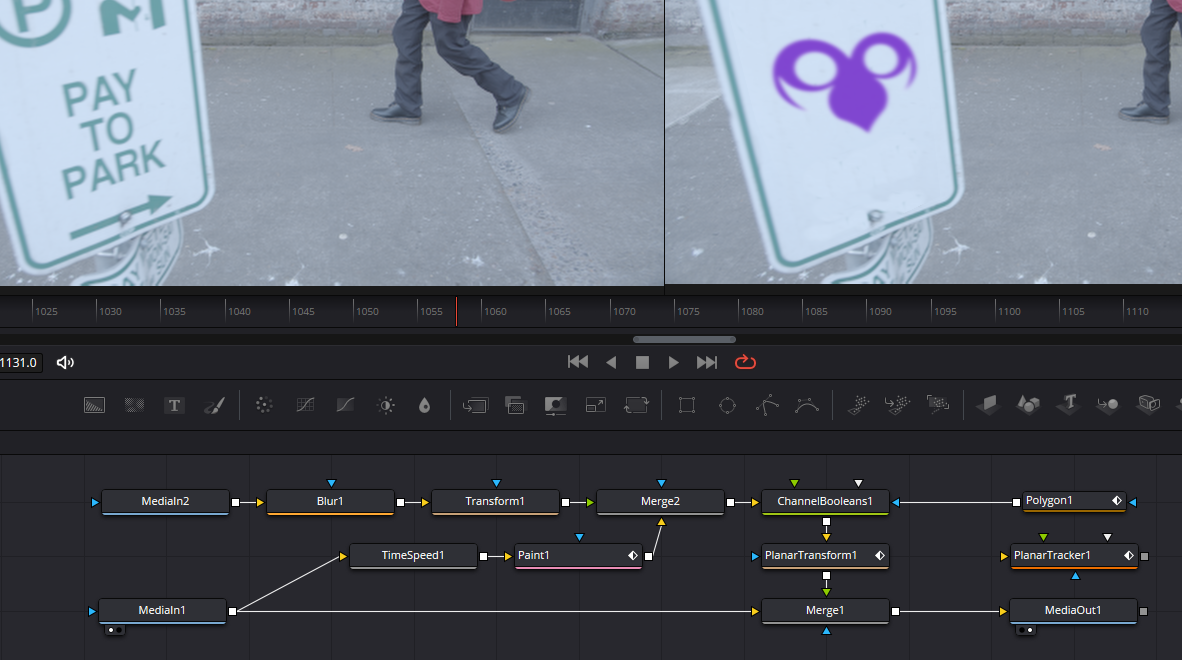Add a Matte Control node from toolbar
The width and height of the screenshot is (1182, 660).
pos(556,405)
